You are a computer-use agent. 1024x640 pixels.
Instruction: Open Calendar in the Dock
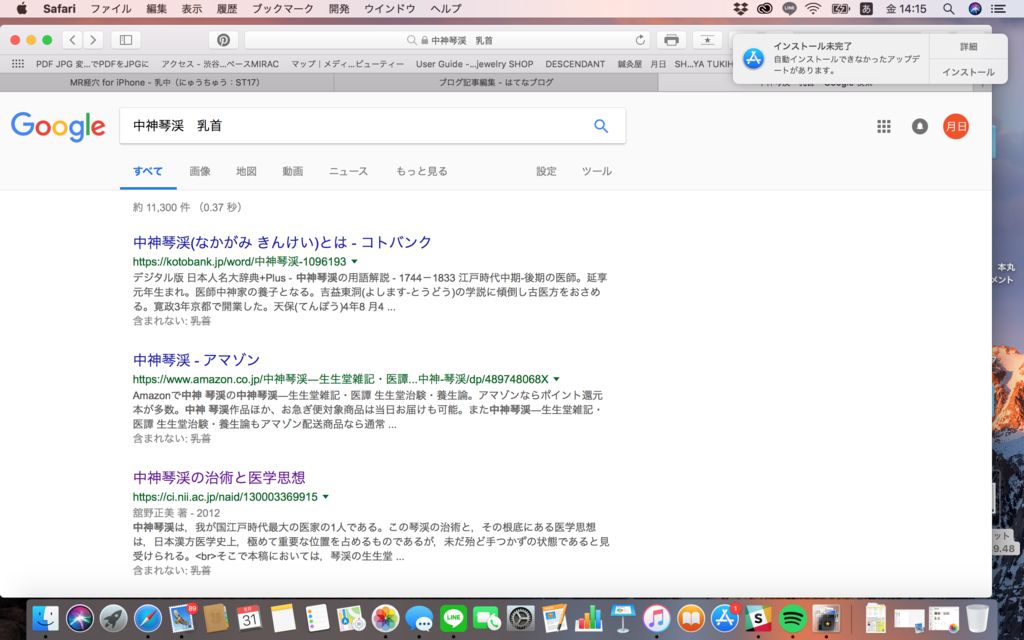point(249,618)
